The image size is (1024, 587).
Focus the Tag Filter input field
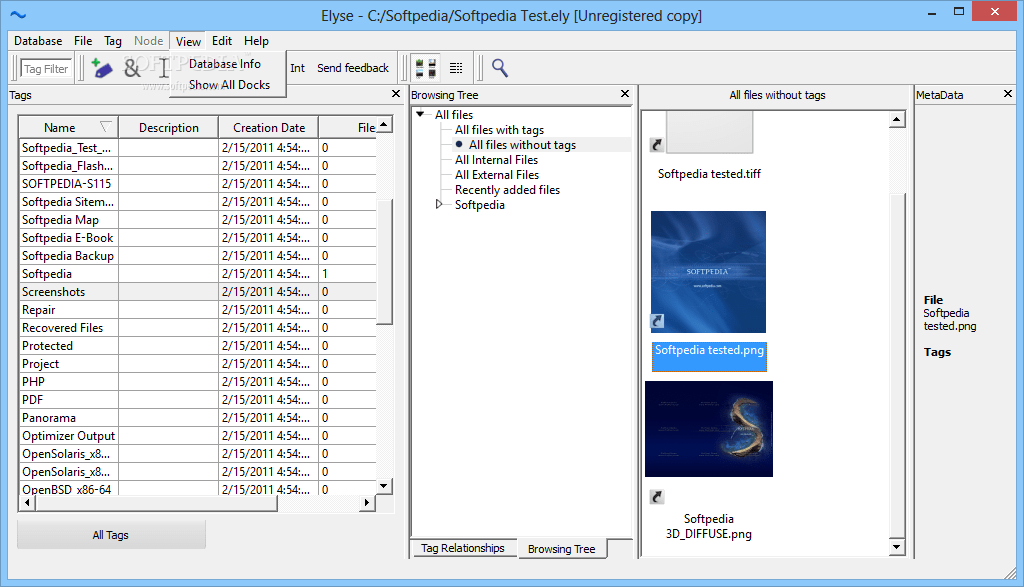(x=46, y=69)
